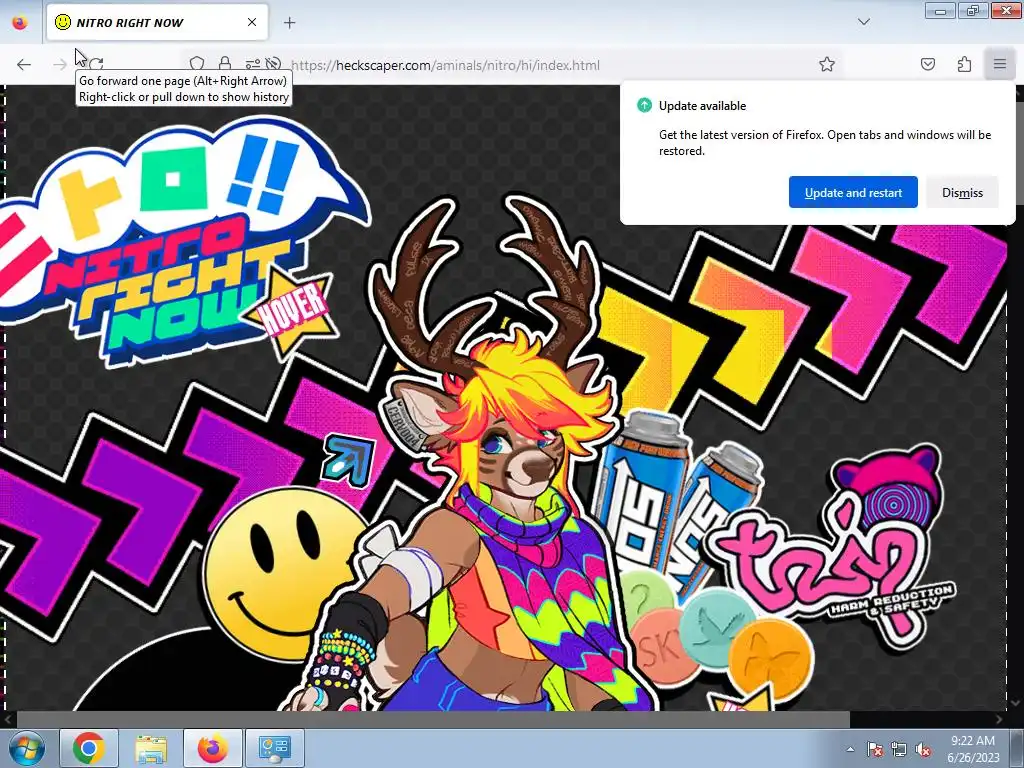Screen dimensions: 1024x768
Task: Reload the current page
Action: pyautogui.click(x=97, y=64)
